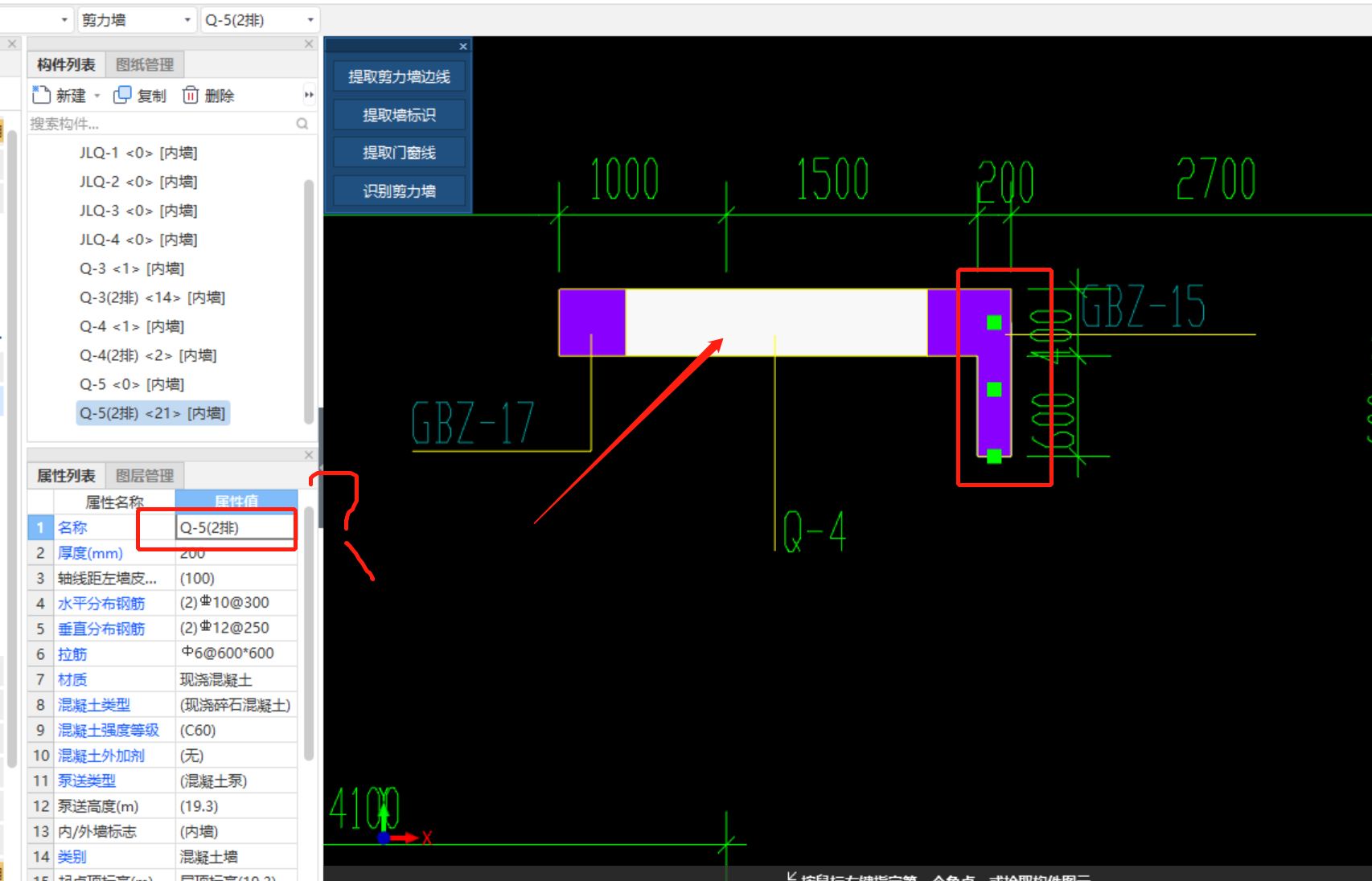Viewport: 1372px width, 881px height.
Task: Click the left purple GBZ-17 column block
Action: (592, 322)
